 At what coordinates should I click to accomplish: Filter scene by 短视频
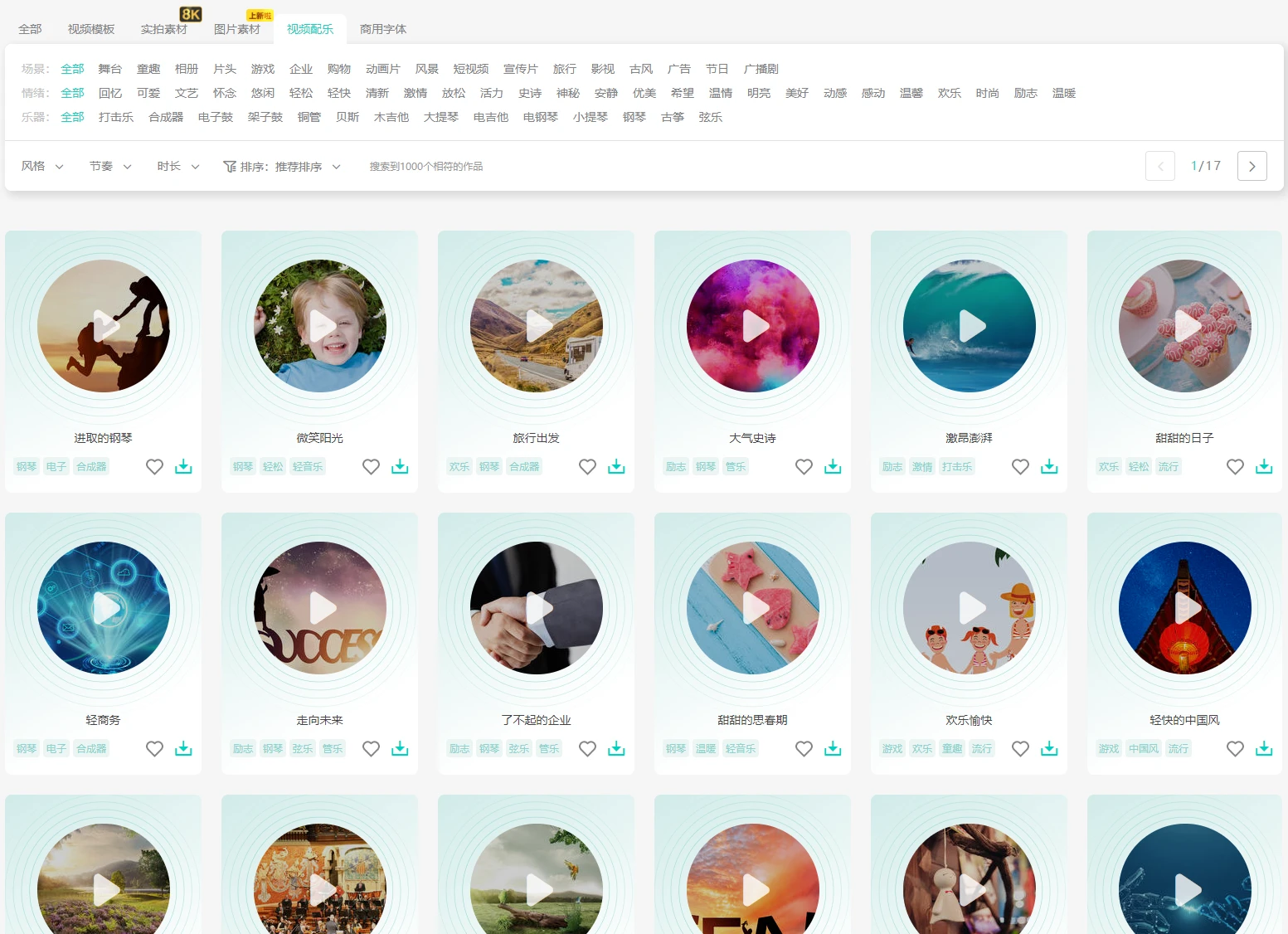point(471,69)
